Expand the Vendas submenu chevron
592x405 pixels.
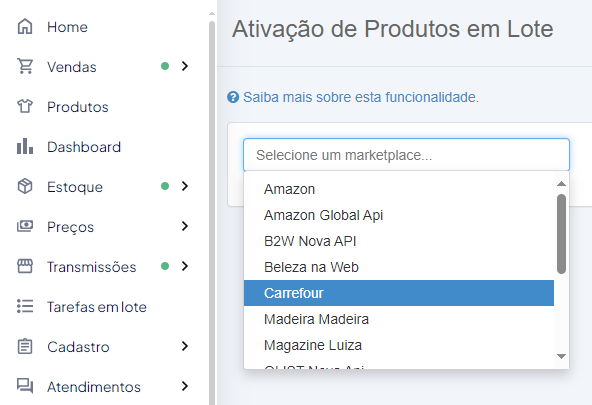[x=185, y=66]
